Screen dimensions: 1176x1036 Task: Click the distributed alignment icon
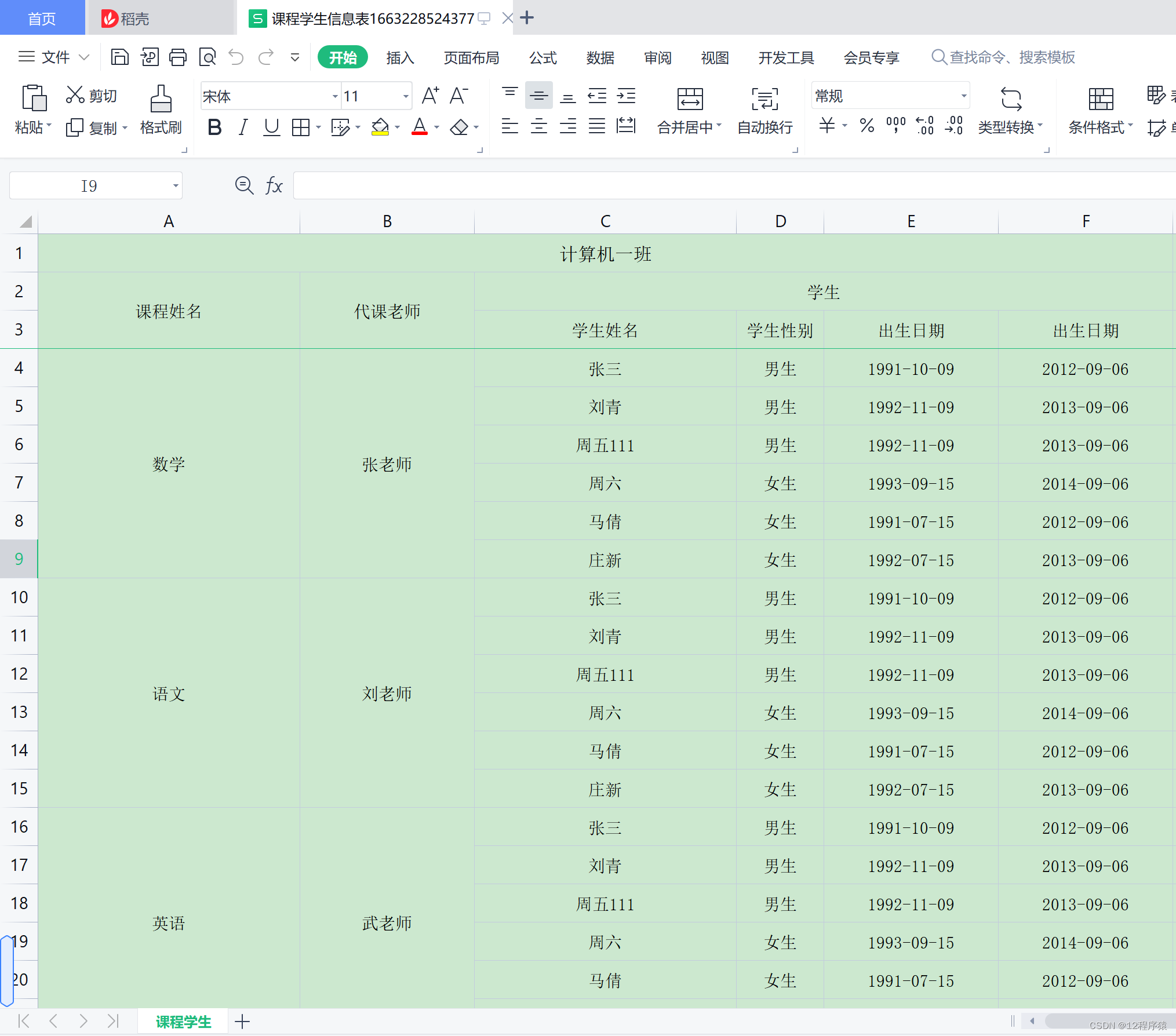(x=626, y=126)
